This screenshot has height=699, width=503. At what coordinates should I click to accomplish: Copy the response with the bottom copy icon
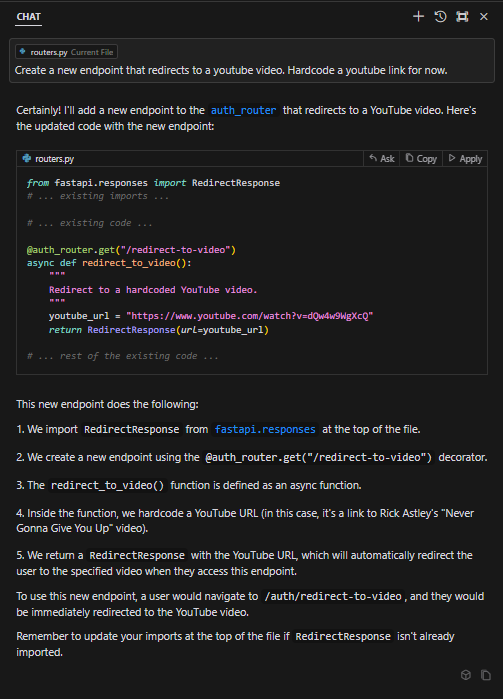tap(486, 675)
